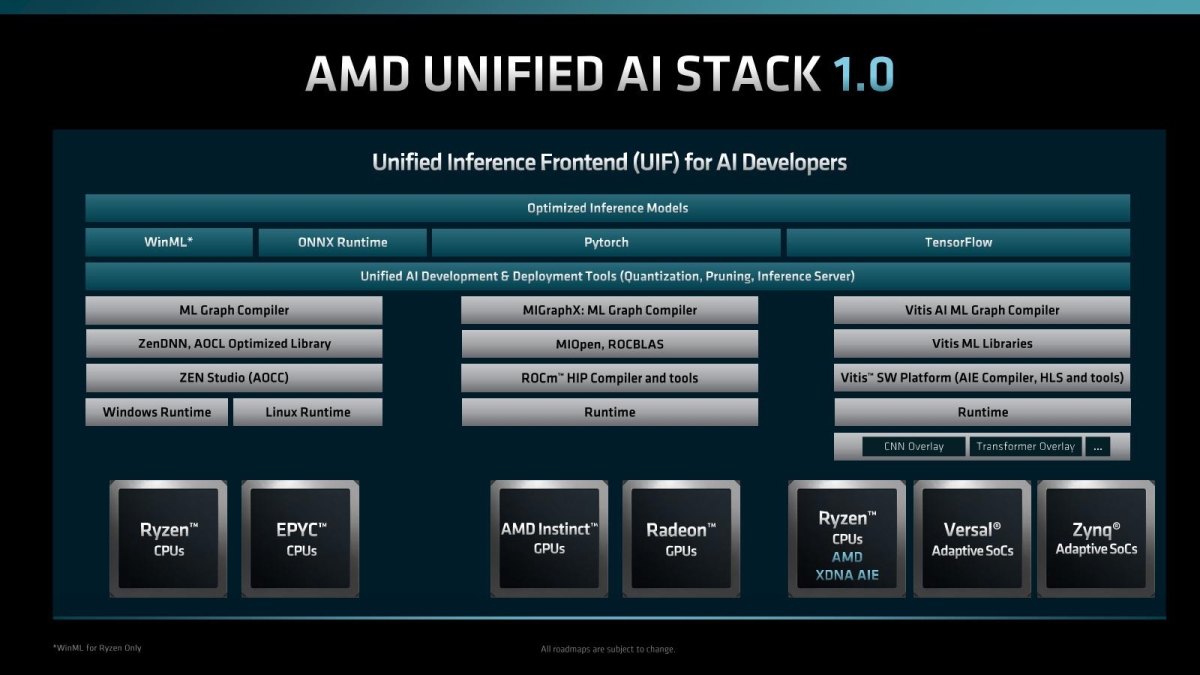Enable the ONNX Runtime option
Screen dimensions: 1200x675
[x=343, y=242]
